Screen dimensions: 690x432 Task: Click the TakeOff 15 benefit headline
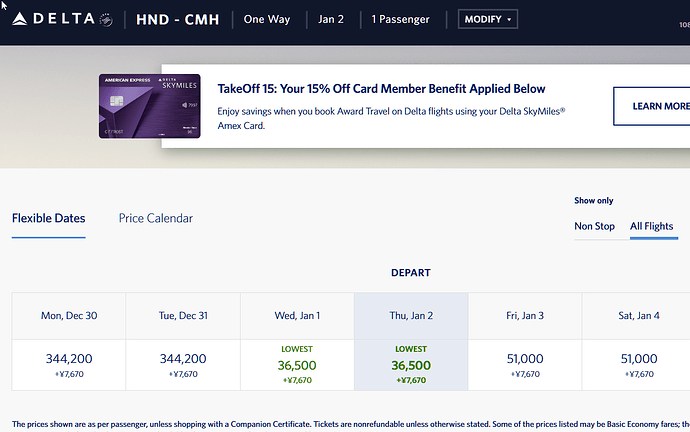(381, 89)
